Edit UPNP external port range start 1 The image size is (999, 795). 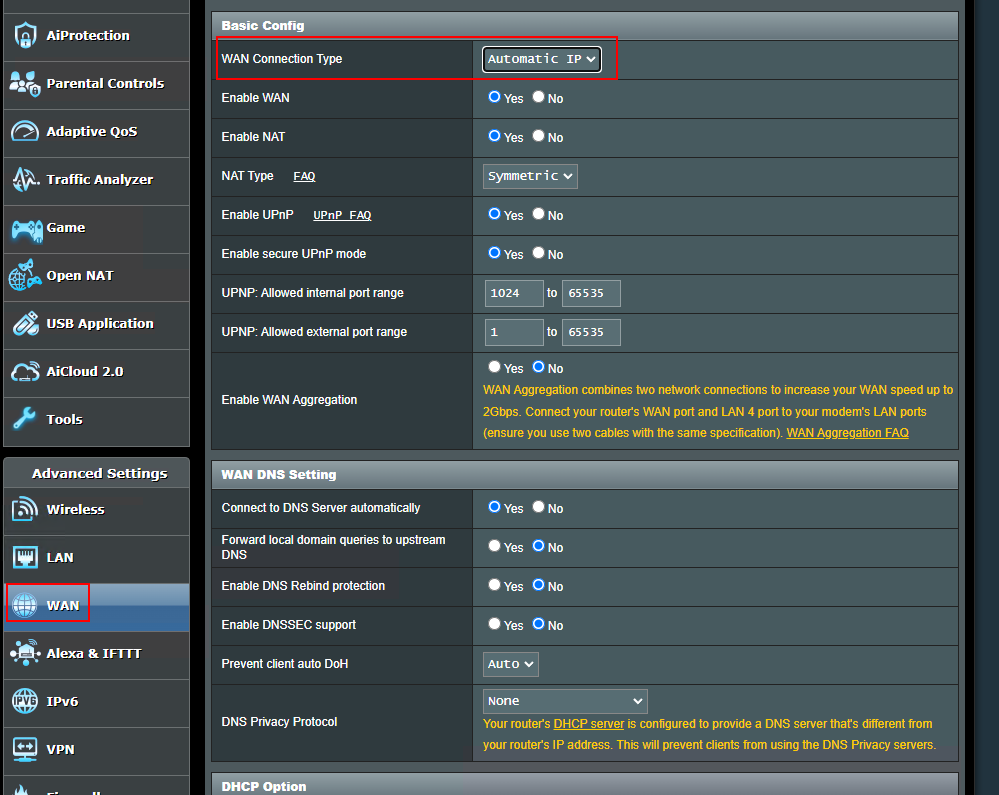point(514,333)
